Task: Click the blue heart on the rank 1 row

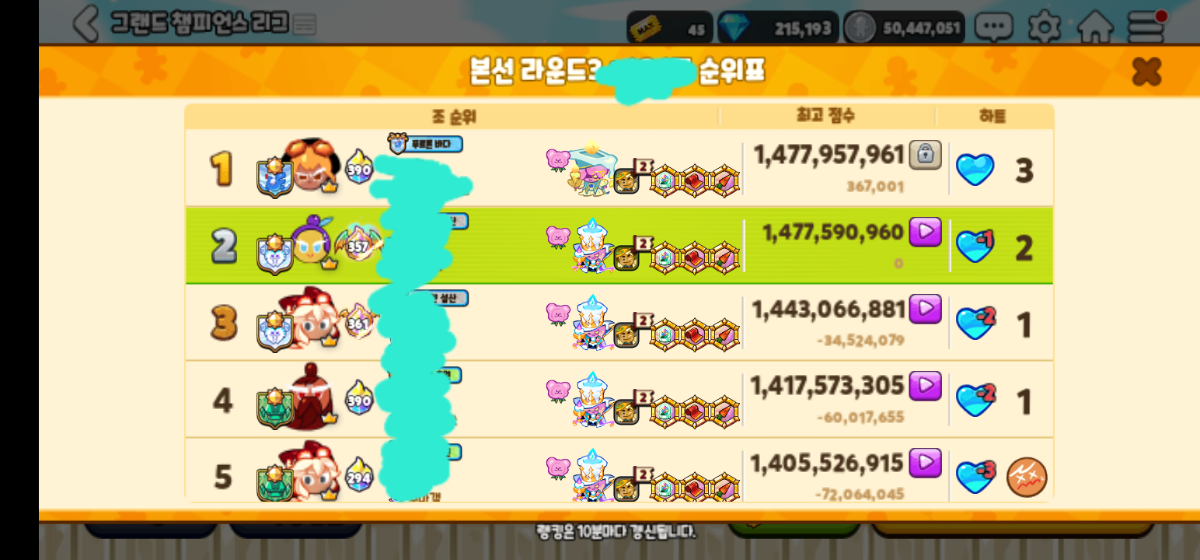Action: [x=975, y=170]
